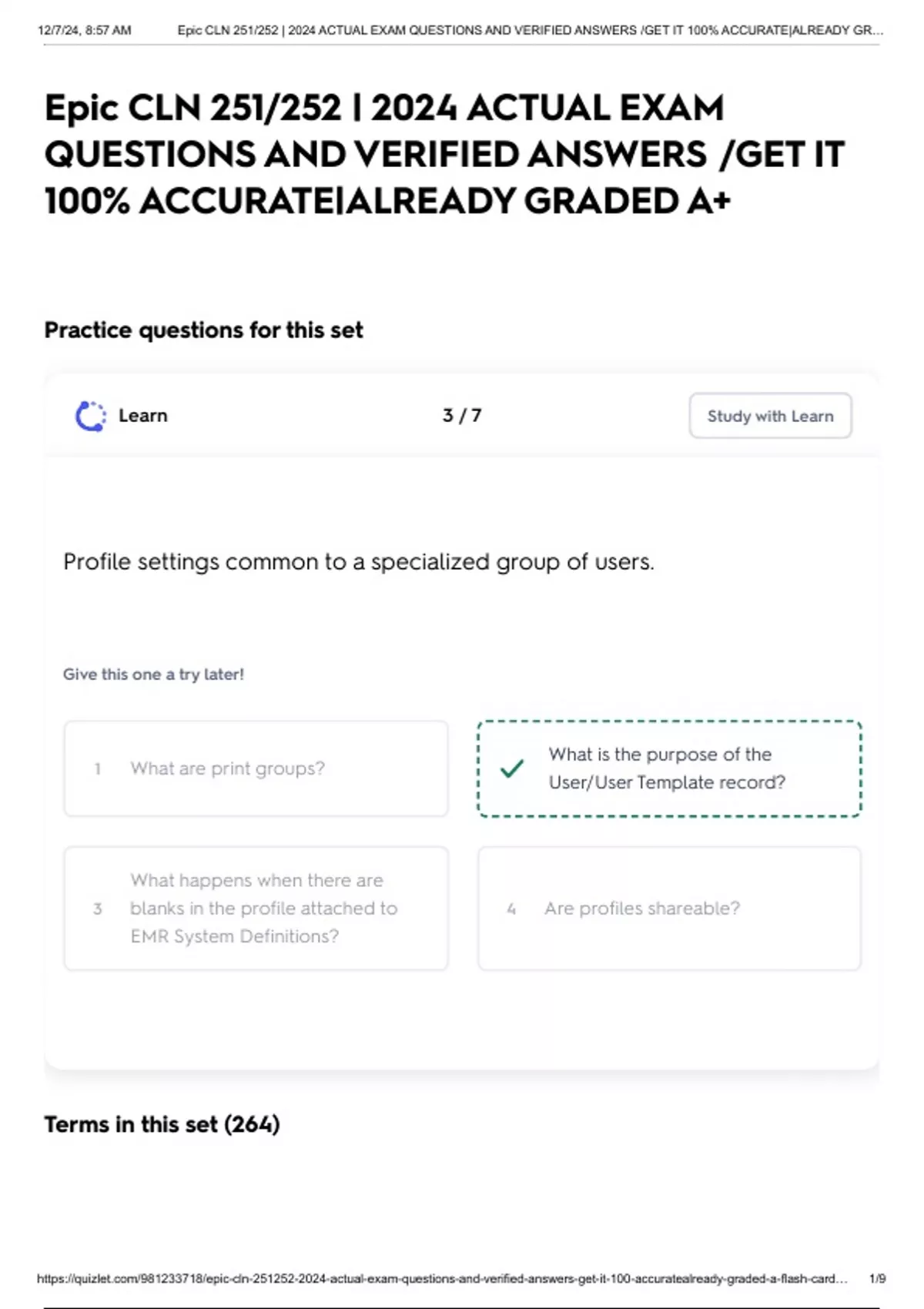924x1309 pixels.
Task: Click the "Profile settings common" question text
Action: 358,562
